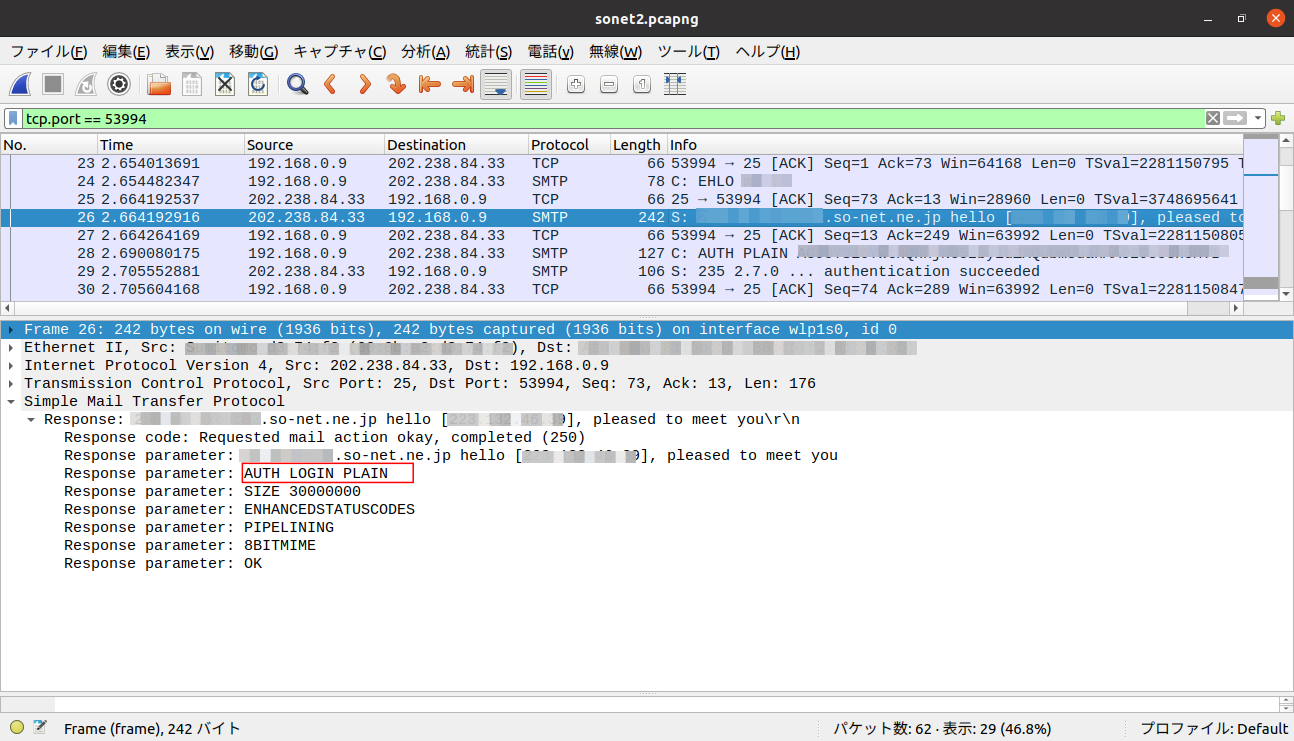This screenshot has height=741, width=1294.
Task: Jump to the first packet icon
Action: pyautogui.click(x=430, y=85)
